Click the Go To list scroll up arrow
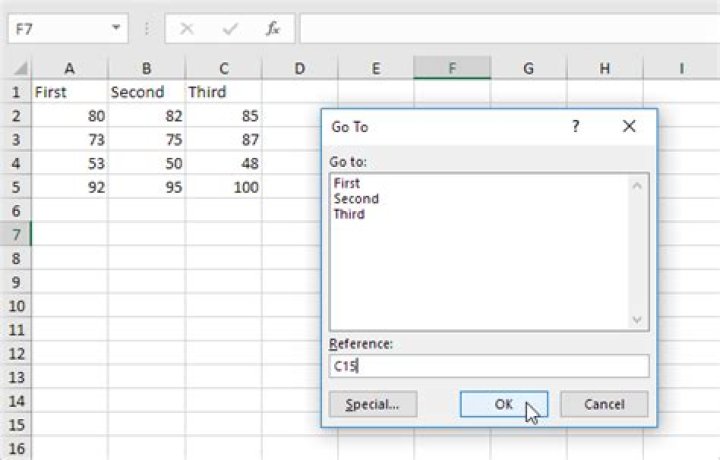This screenshot has height=460, width=720. point(638,184)
